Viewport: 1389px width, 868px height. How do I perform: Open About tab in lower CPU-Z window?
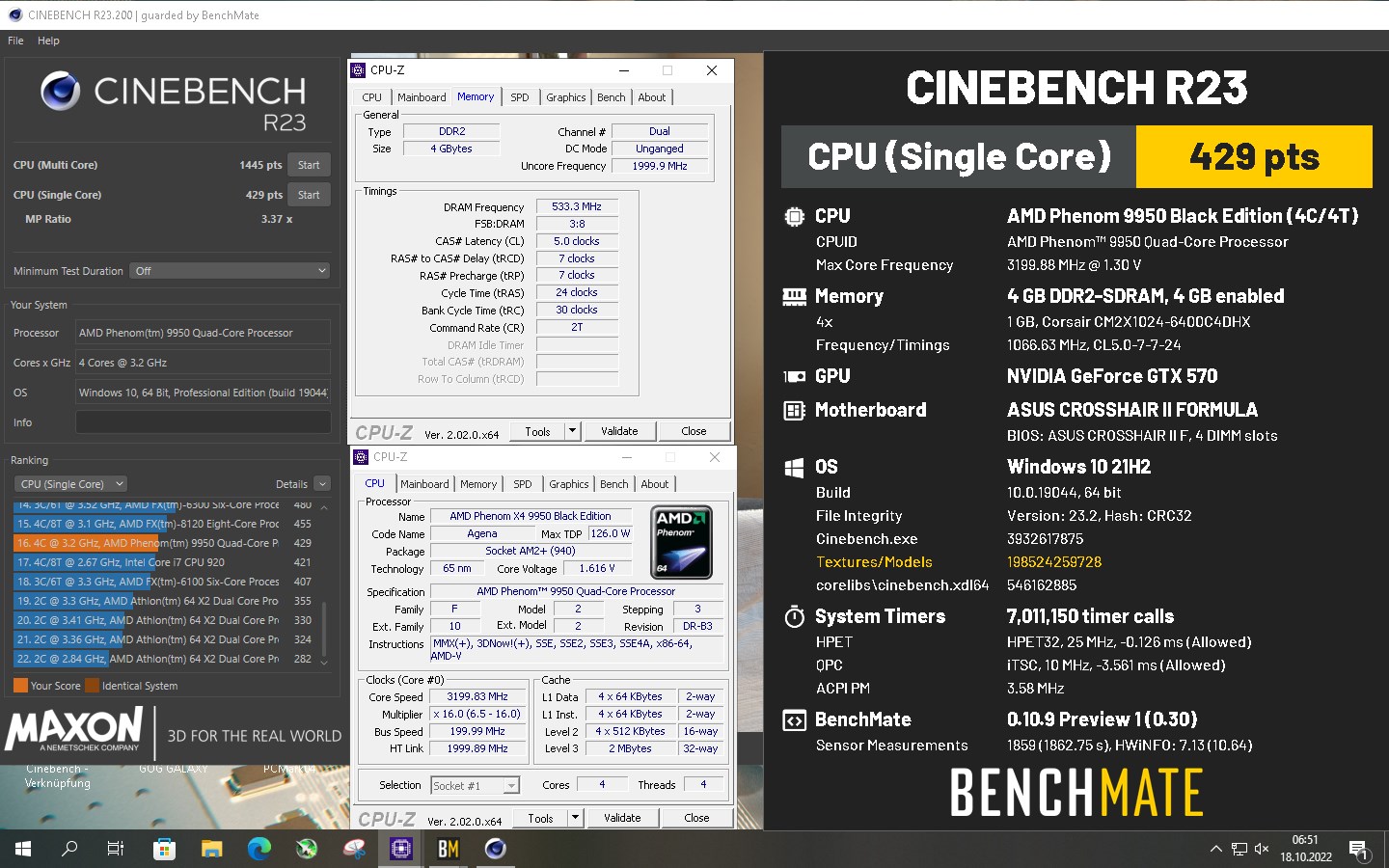[x=655, y=484]
